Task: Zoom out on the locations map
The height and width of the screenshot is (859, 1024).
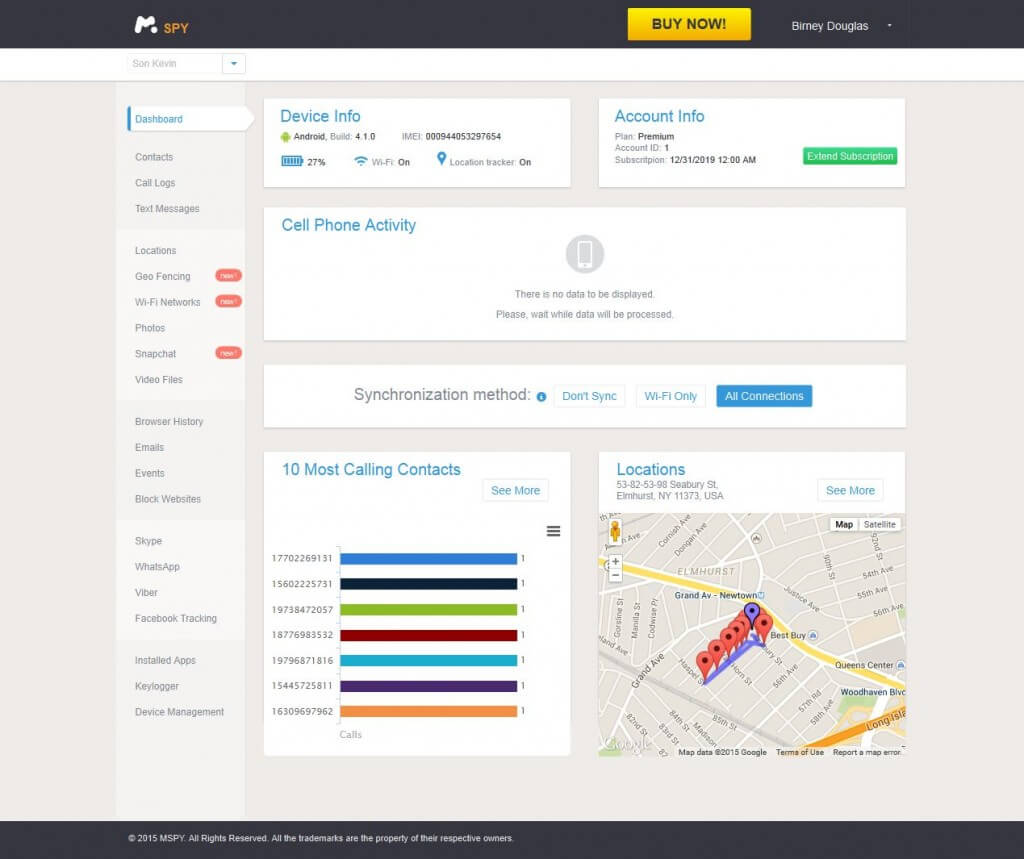Action: pos(614,575)
